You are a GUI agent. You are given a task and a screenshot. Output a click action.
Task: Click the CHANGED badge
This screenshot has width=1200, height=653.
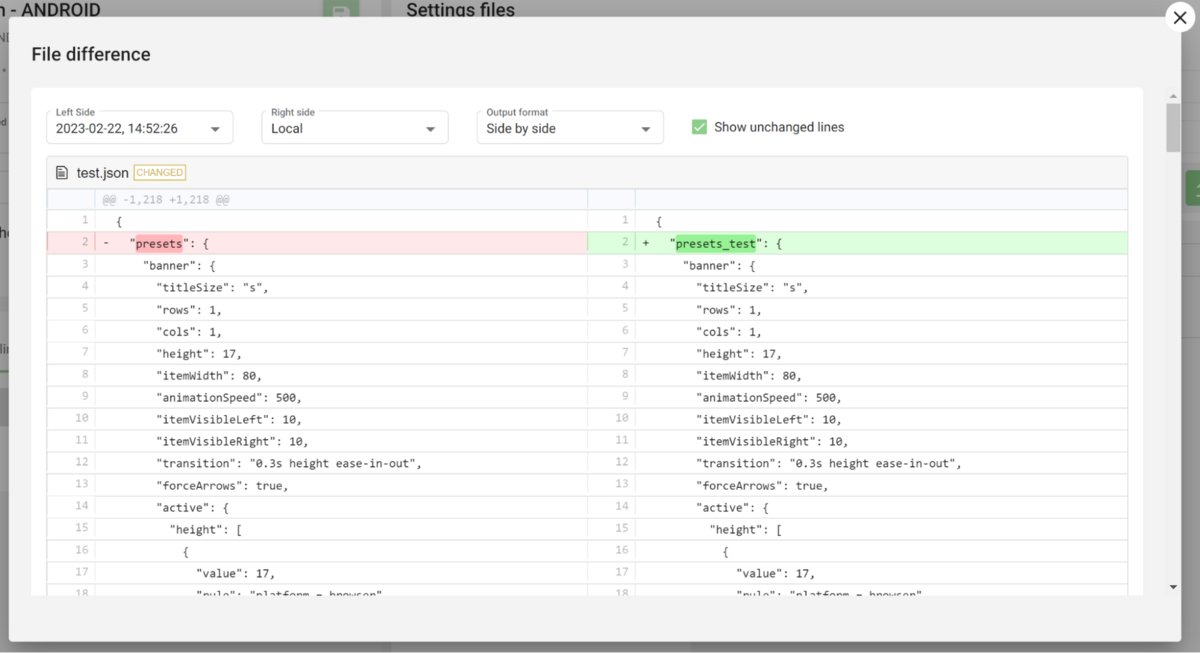click(x=160, y=173)
